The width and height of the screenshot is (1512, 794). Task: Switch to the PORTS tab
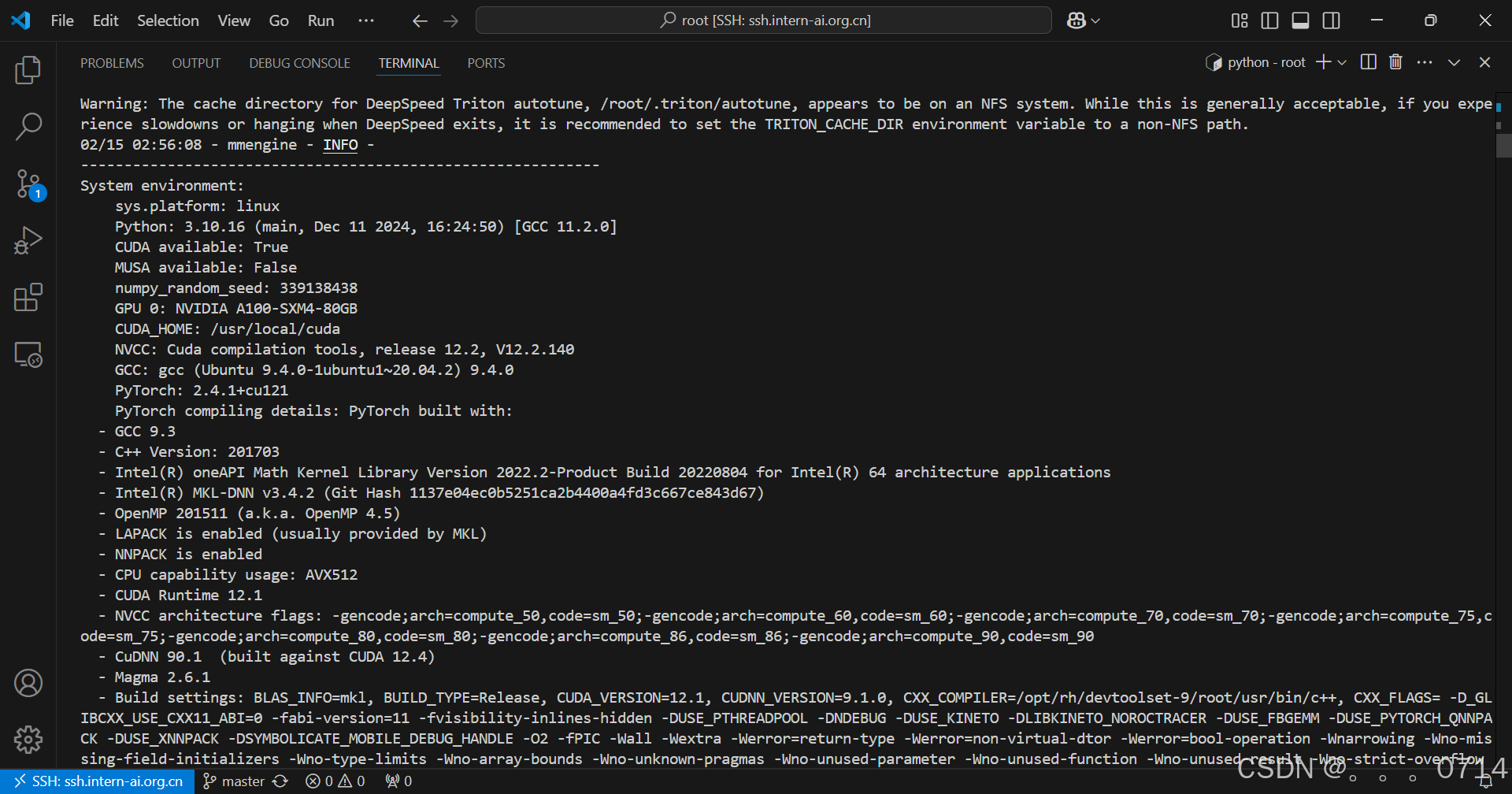pos(486,63)
